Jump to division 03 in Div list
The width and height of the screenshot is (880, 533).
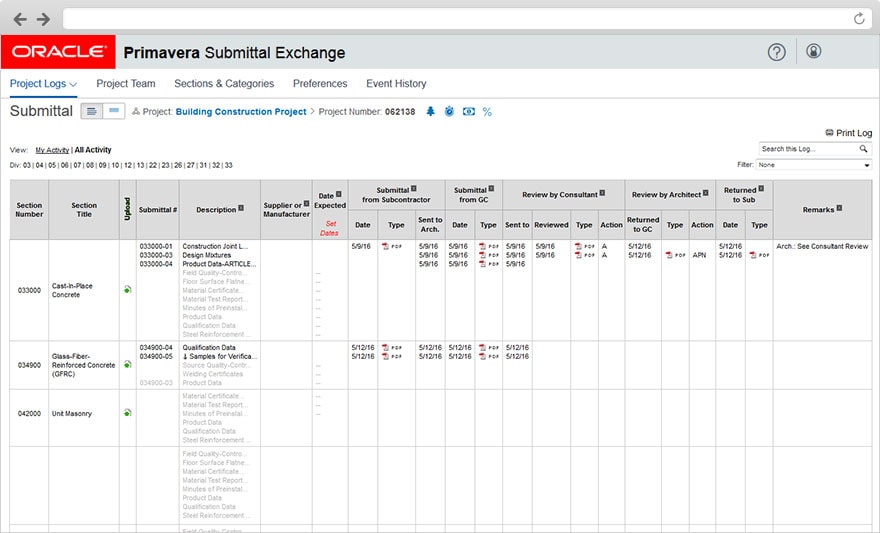27,166
